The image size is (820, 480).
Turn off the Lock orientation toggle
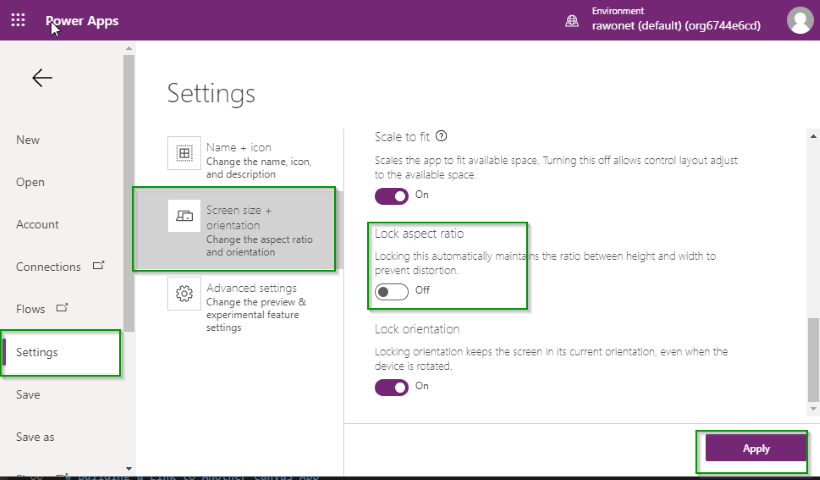coord(391,387)
